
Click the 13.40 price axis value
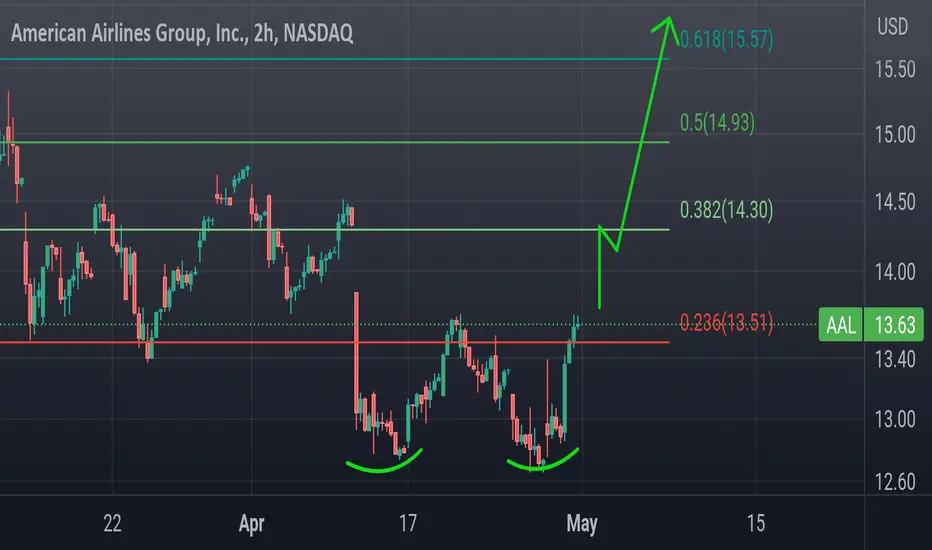[x=895, y=359]
